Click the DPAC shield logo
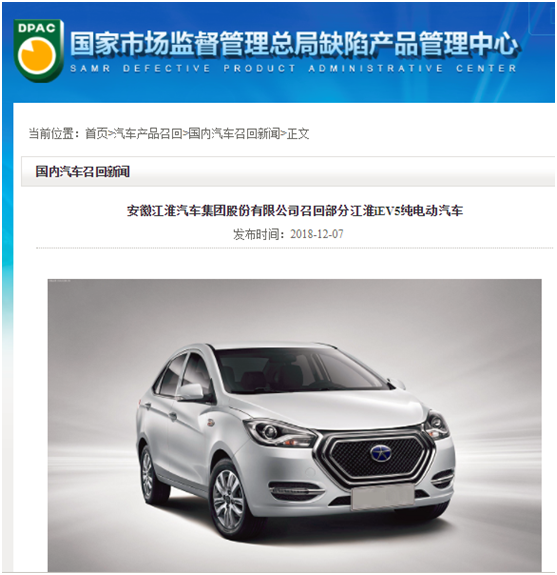Viewport: 557px width, 575px height. click(x=39, y=50)
